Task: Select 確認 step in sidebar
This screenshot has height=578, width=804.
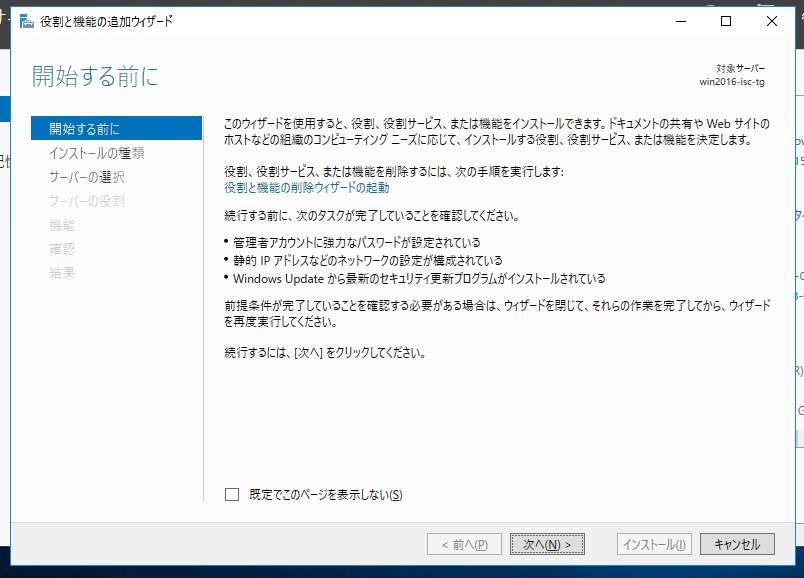Action: tap(62, 249)
